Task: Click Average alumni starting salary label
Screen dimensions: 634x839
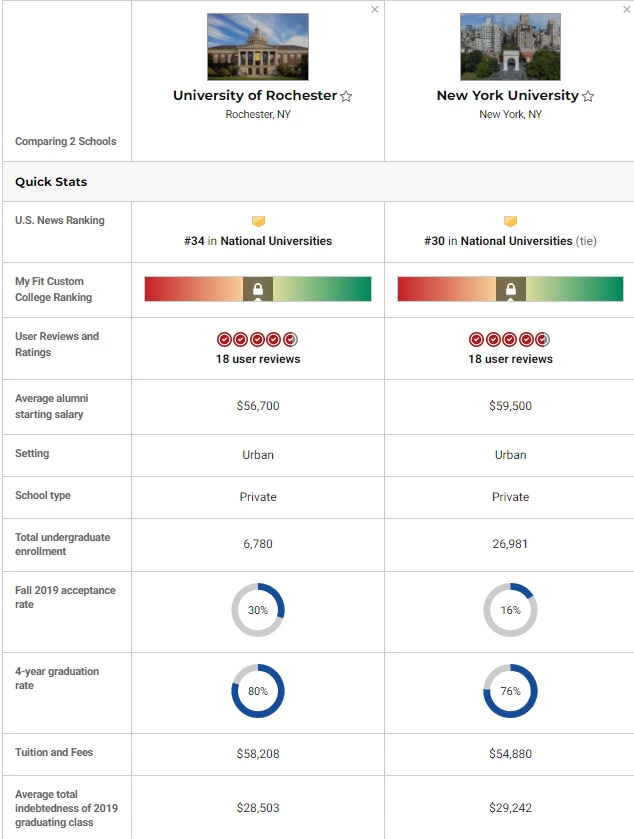Action: 51,407
